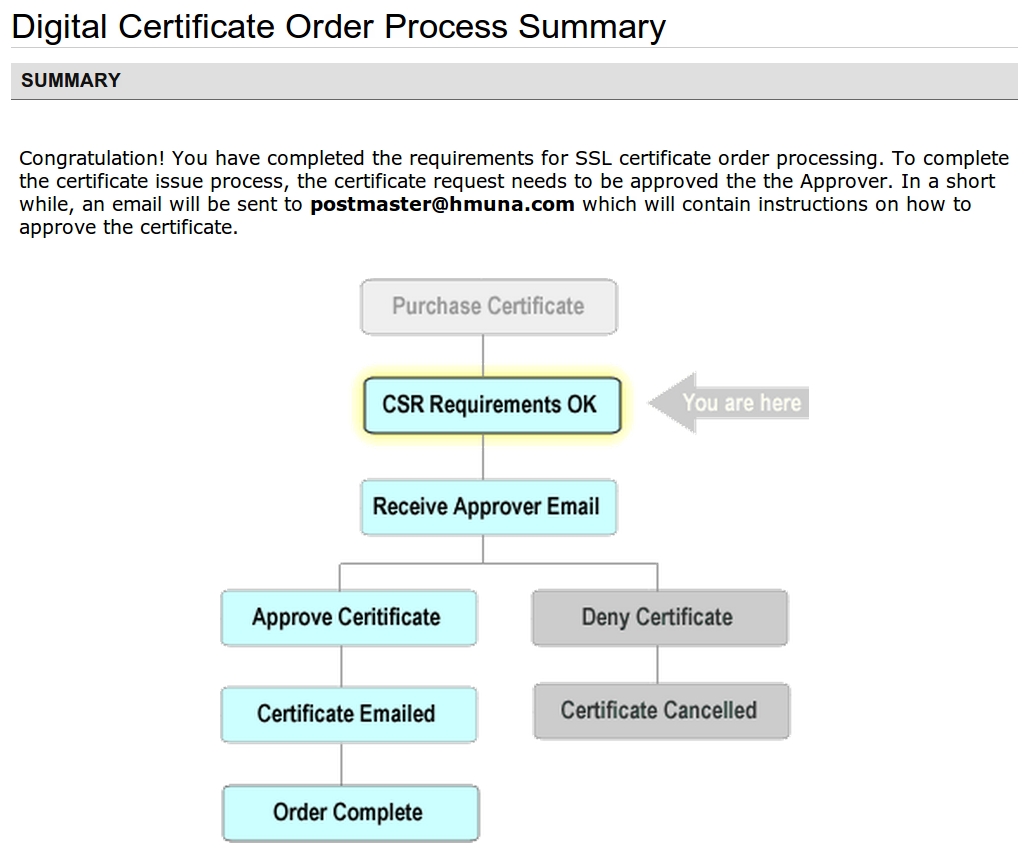This screenshot has width=1029, height=857.
Task: Click the grey Deny Certificate box
Action: [x=658, y=617]
